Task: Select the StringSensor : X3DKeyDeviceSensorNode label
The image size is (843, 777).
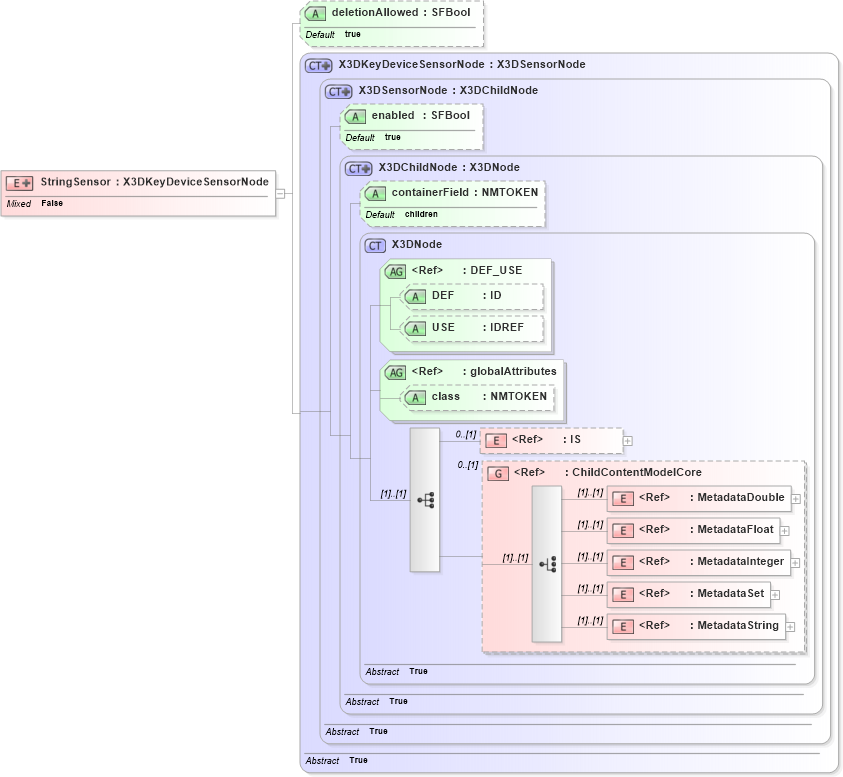Action: click(x=154, y=182)
